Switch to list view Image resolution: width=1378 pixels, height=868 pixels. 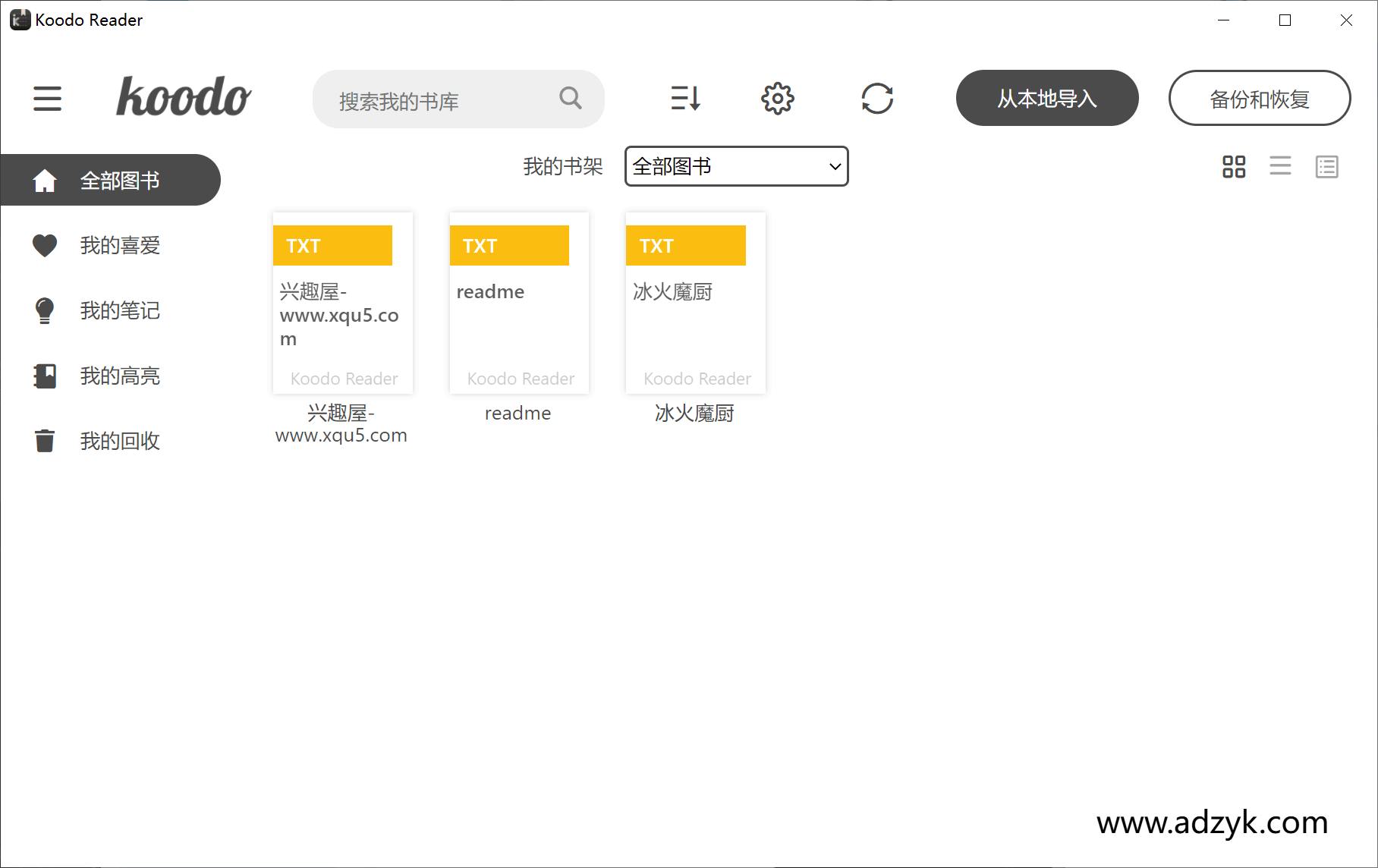[x=1280, y=166]
